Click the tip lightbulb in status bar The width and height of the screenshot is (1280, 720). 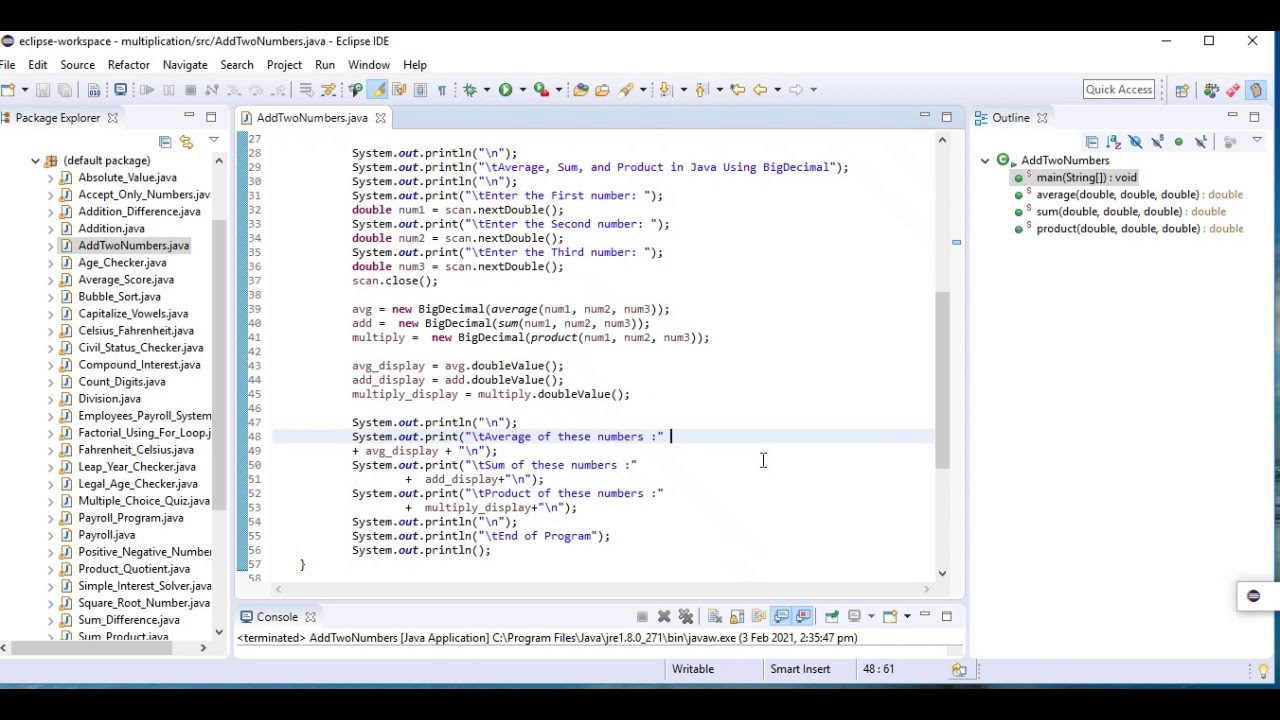pos(1263,671)
